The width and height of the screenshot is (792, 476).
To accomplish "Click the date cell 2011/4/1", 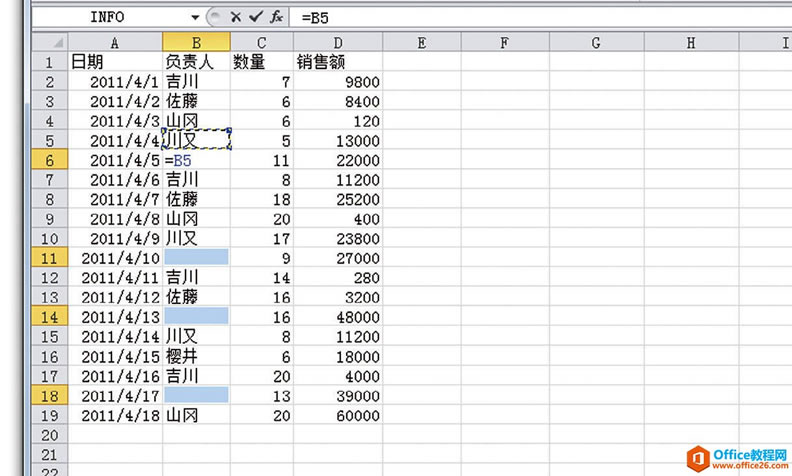I will [115, 81].
